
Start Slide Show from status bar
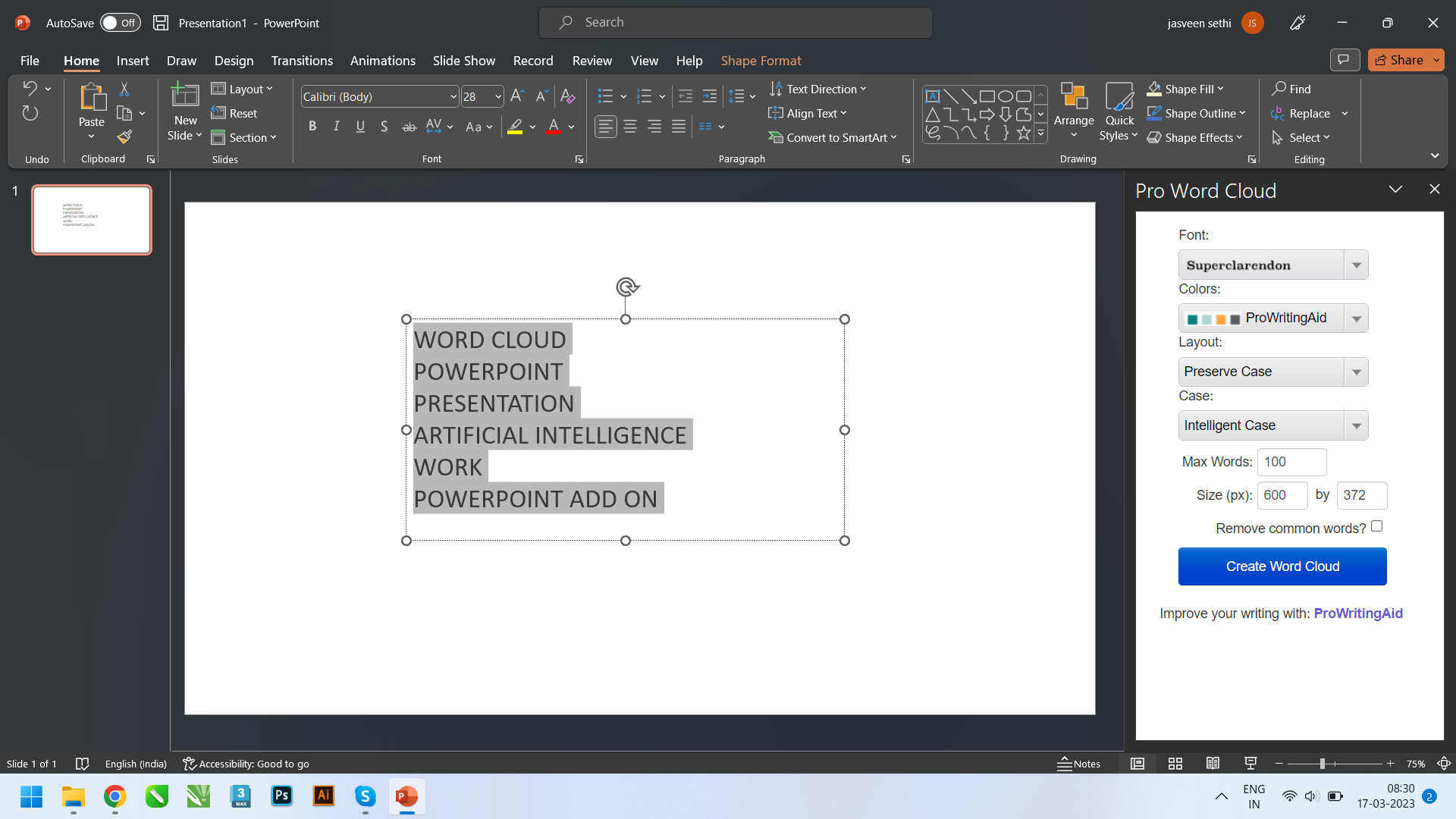(1250, 764)
